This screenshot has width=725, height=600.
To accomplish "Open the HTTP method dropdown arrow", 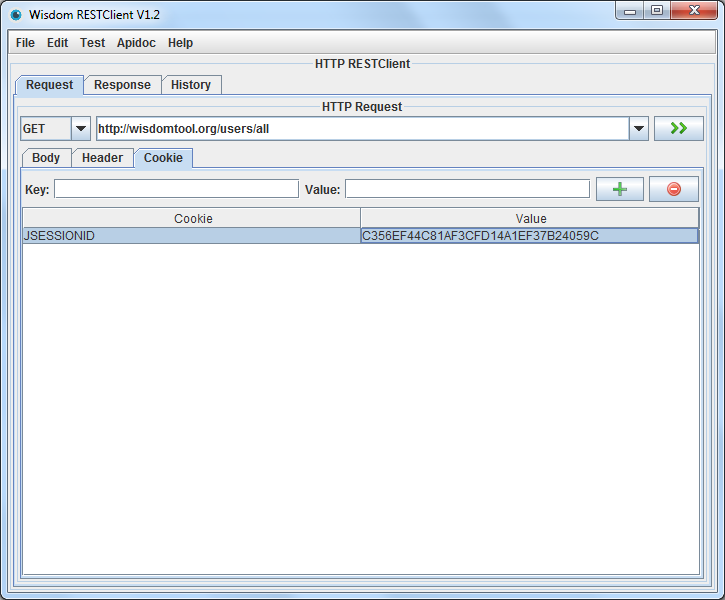I will click(x=81, y=129).
